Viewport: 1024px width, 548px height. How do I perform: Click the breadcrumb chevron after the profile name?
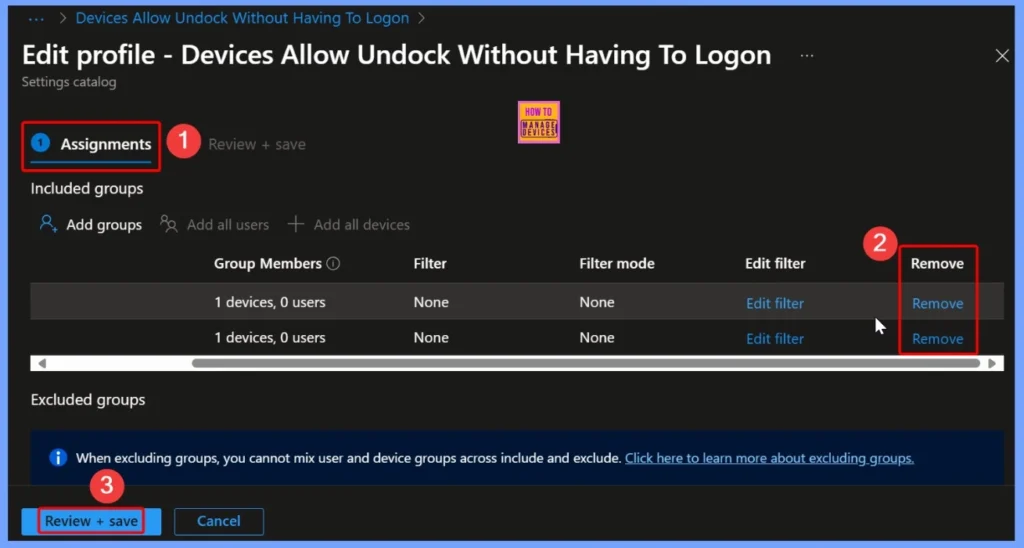422,18
